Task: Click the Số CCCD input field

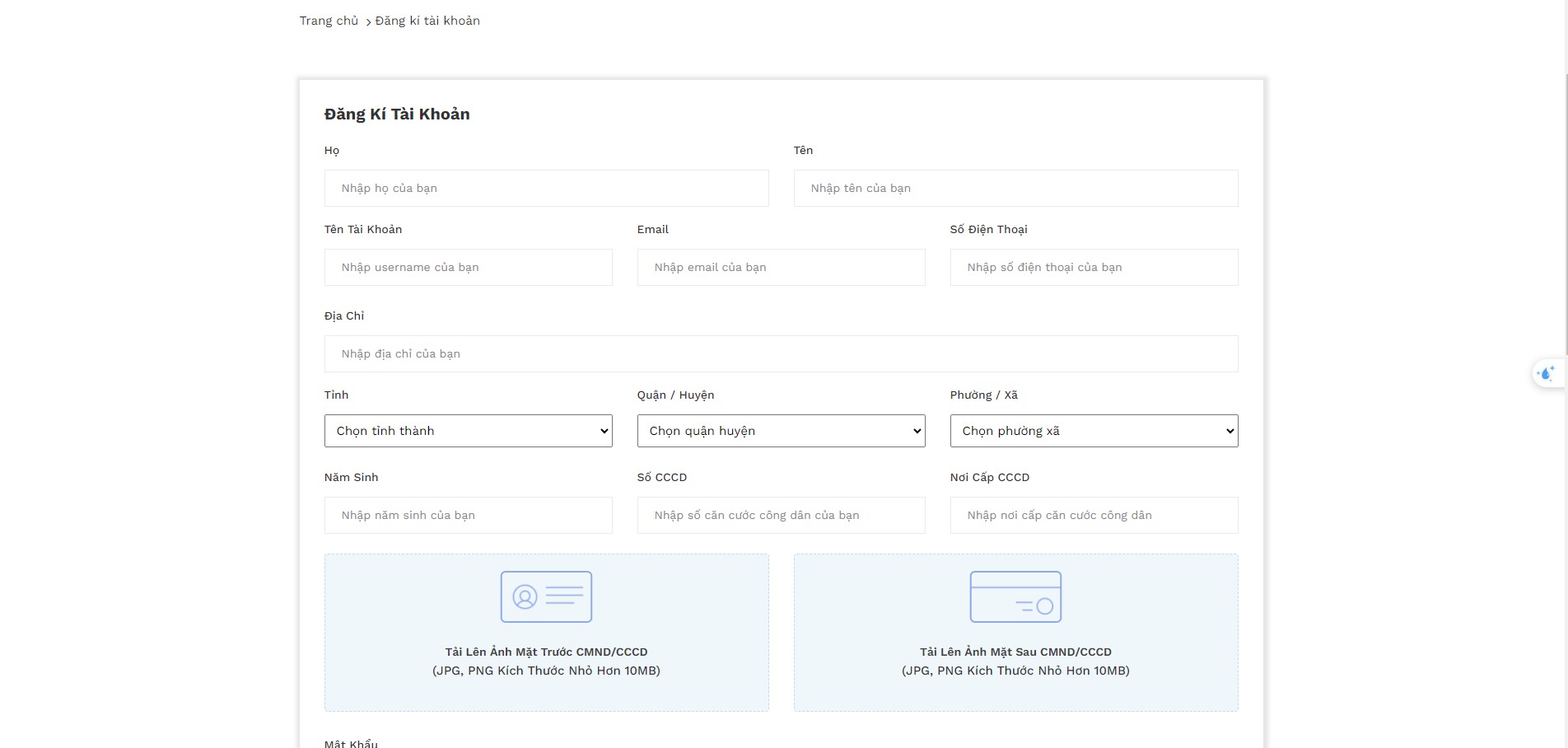Action: coord(781,515)
